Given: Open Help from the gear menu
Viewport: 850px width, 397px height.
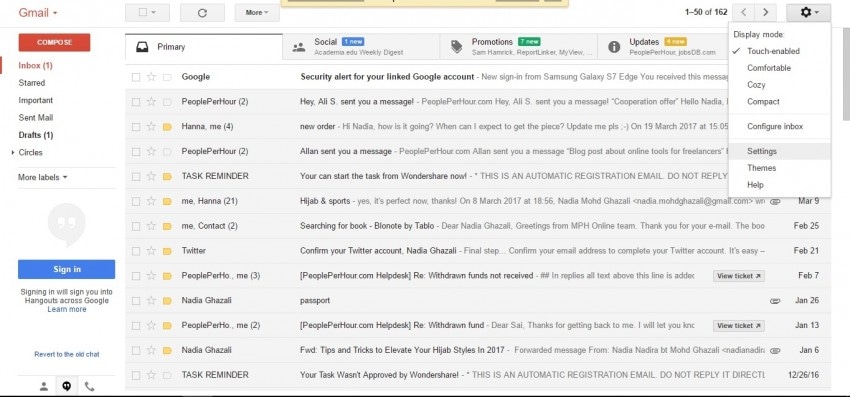Looking at the screenshot, I should click(779, 185).
